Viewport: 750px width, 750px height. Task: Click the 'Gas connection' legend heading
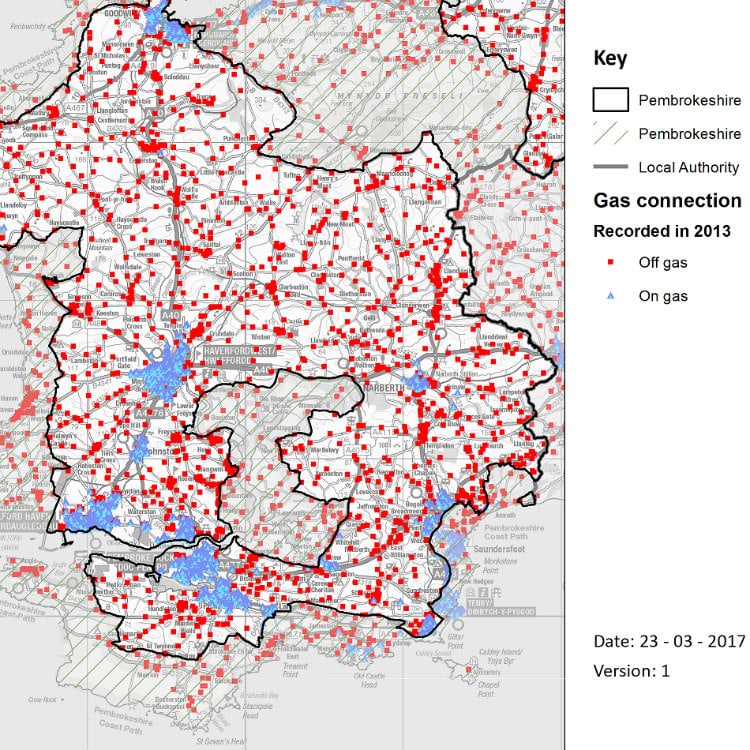(667, 200)
